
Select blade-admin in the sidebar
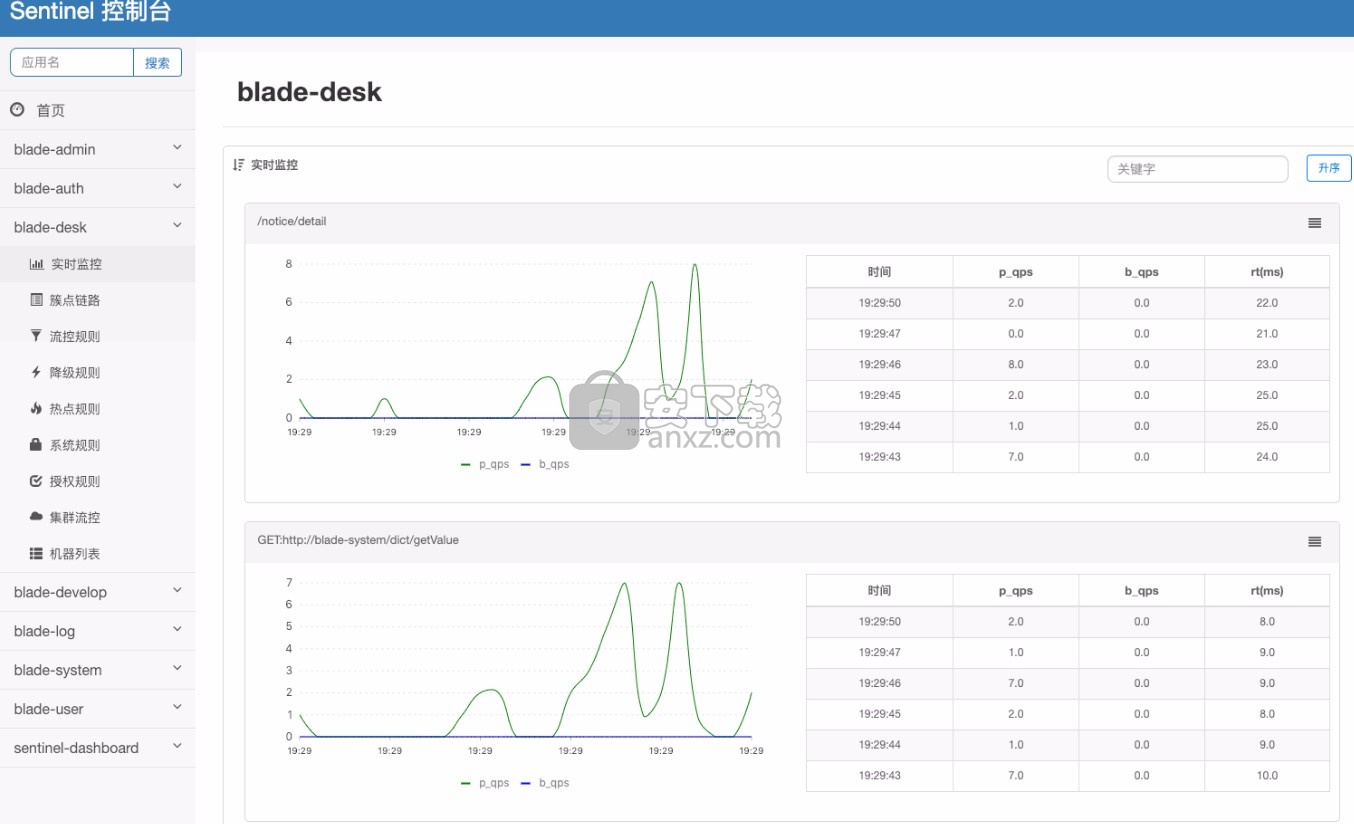(55, 149)
